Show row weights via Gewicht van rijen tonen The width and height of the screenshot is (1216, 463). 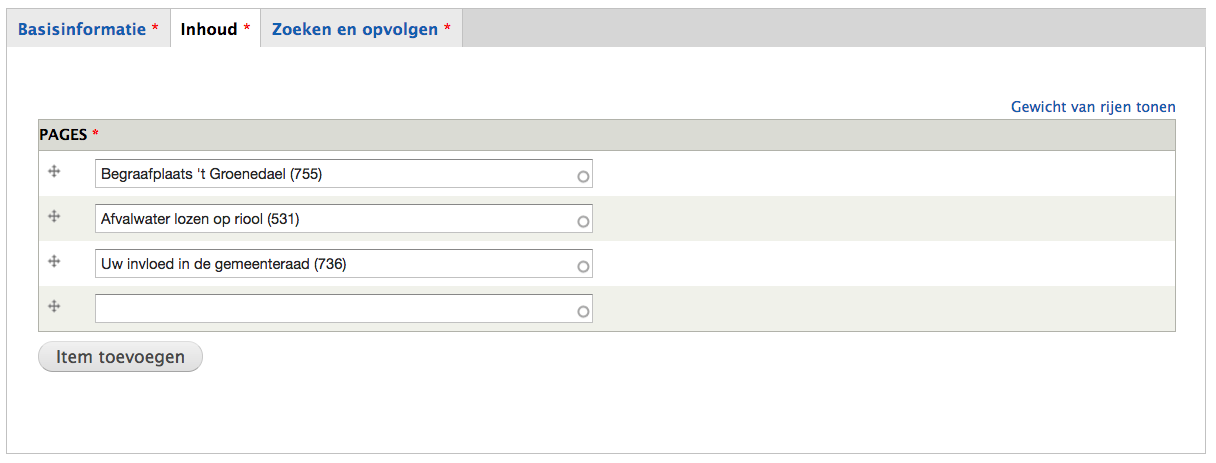tap(1093, 107)
